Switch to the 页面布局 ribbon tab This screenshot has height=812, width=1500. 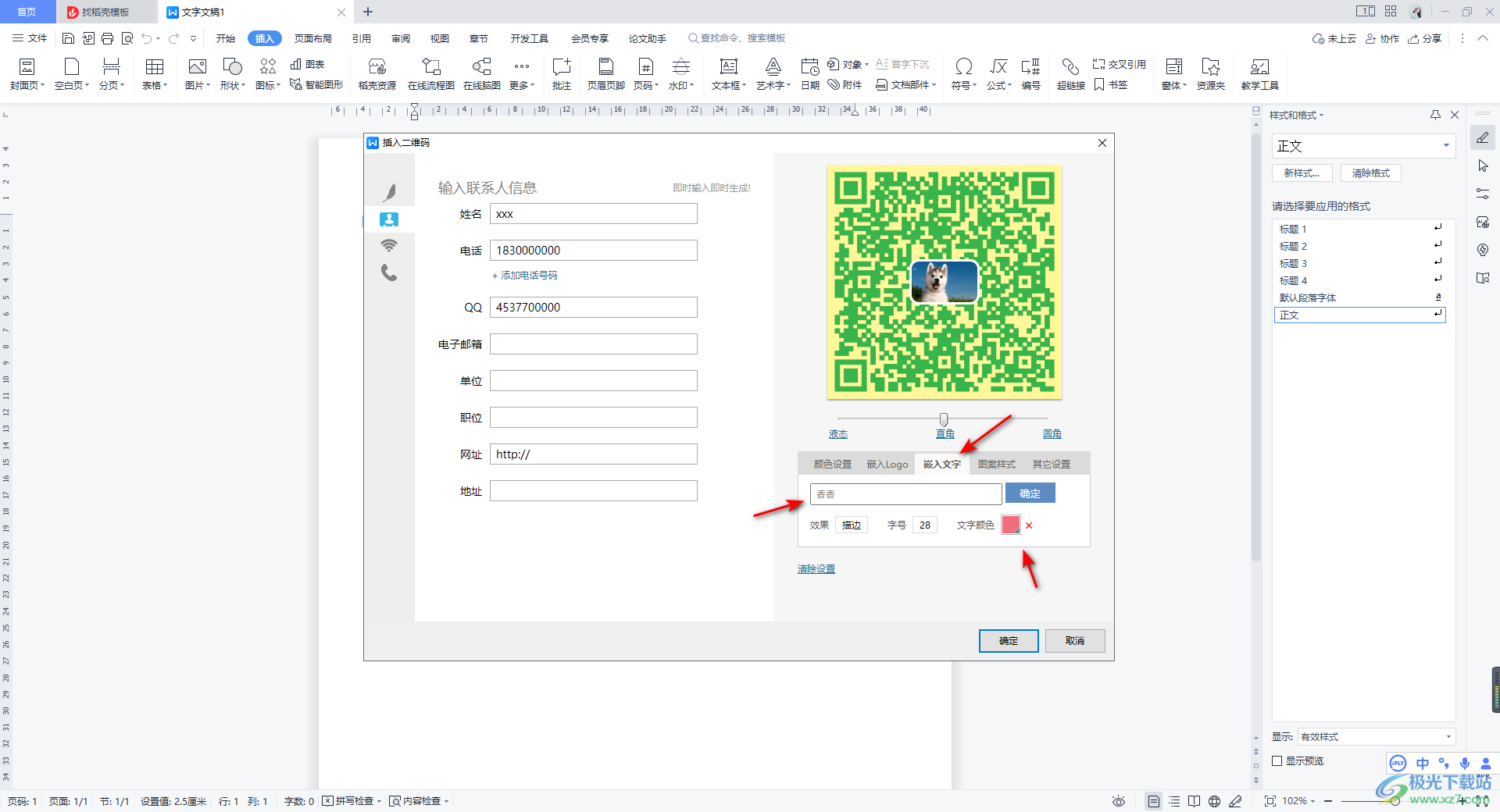click(313, 38)
